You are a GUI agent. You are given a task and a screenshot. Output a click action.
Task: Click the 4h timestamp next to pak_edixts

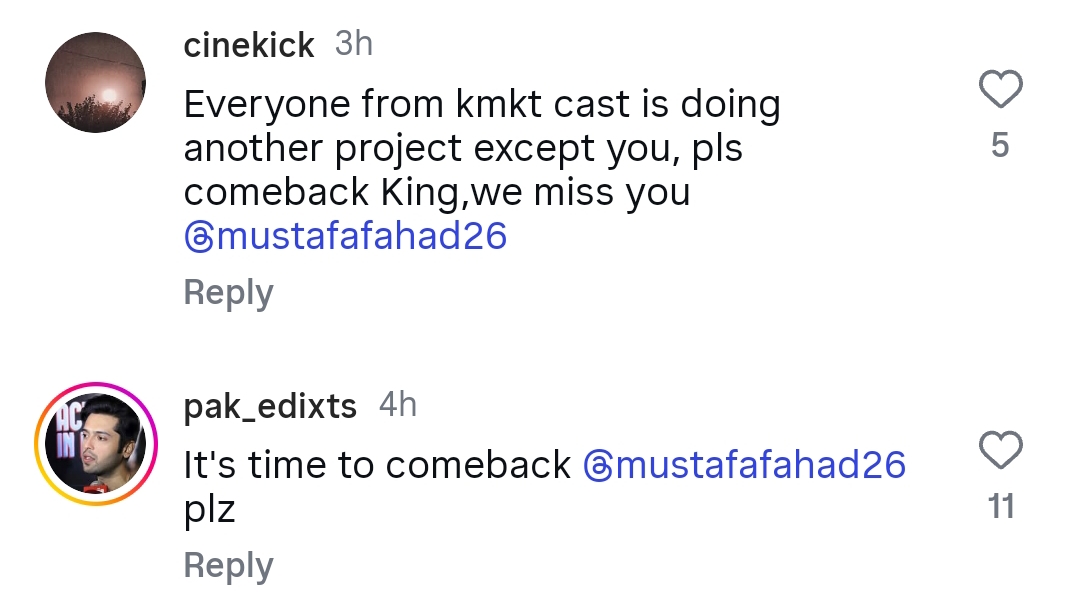[x=398, y=405]
